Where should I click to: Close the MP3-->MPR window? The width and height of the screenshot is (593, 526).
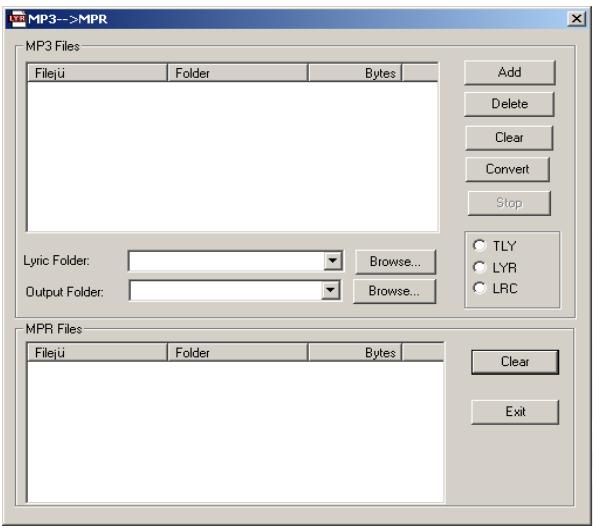coord(576,19)
